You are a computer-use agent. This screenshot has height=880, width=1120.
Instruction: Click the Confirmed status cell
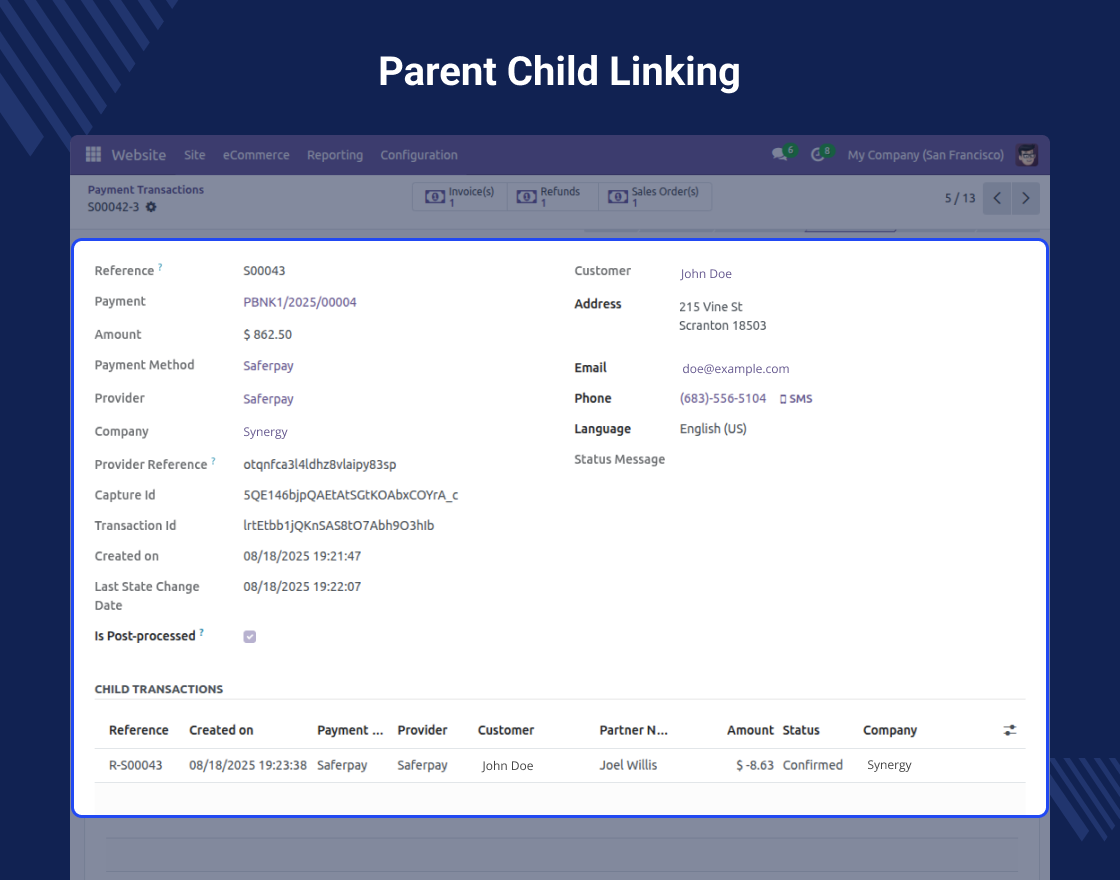click(x=813, y=765)
